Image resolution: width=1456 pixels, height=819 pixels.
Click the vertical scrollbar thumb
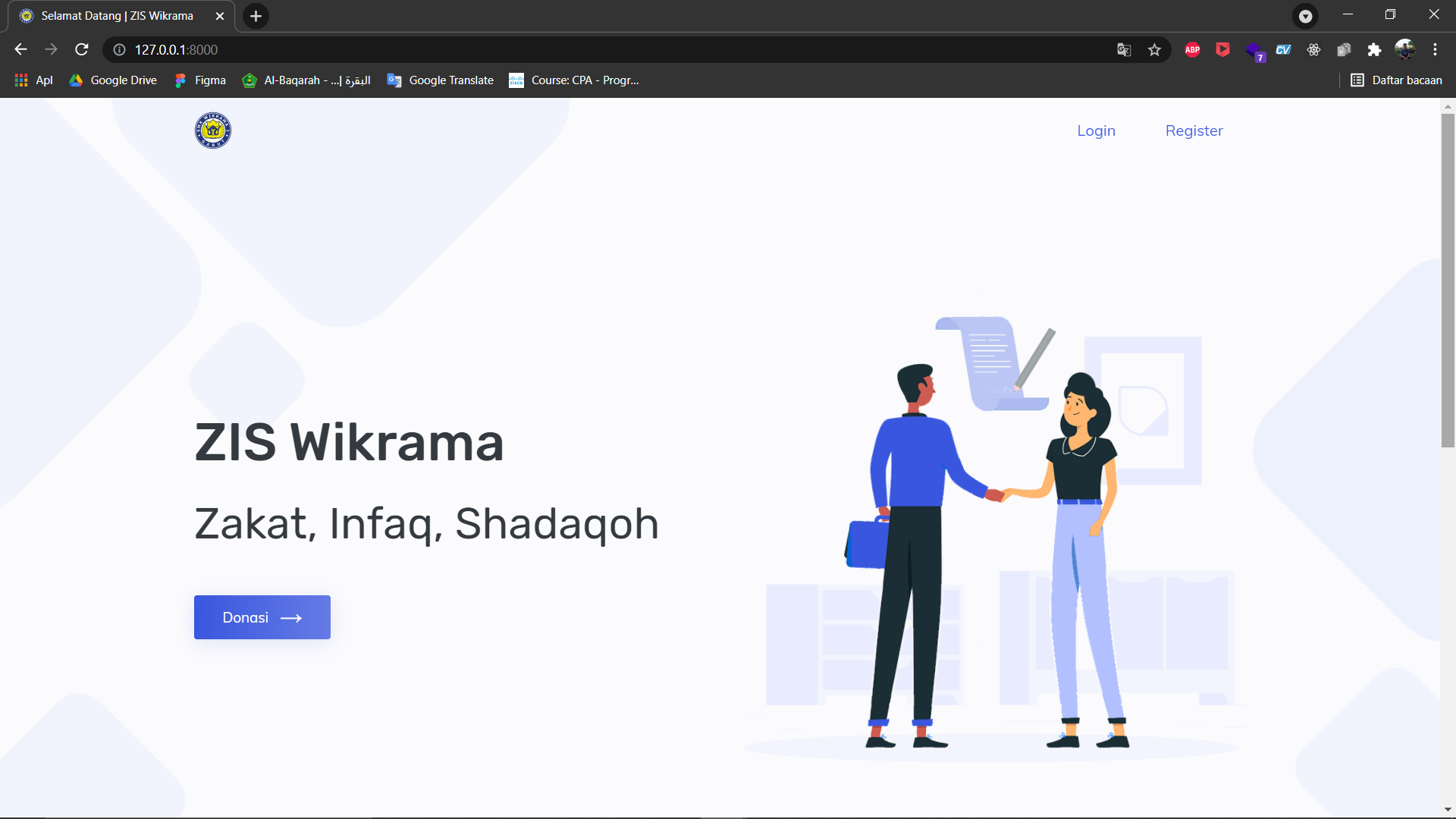(1448, 281)
